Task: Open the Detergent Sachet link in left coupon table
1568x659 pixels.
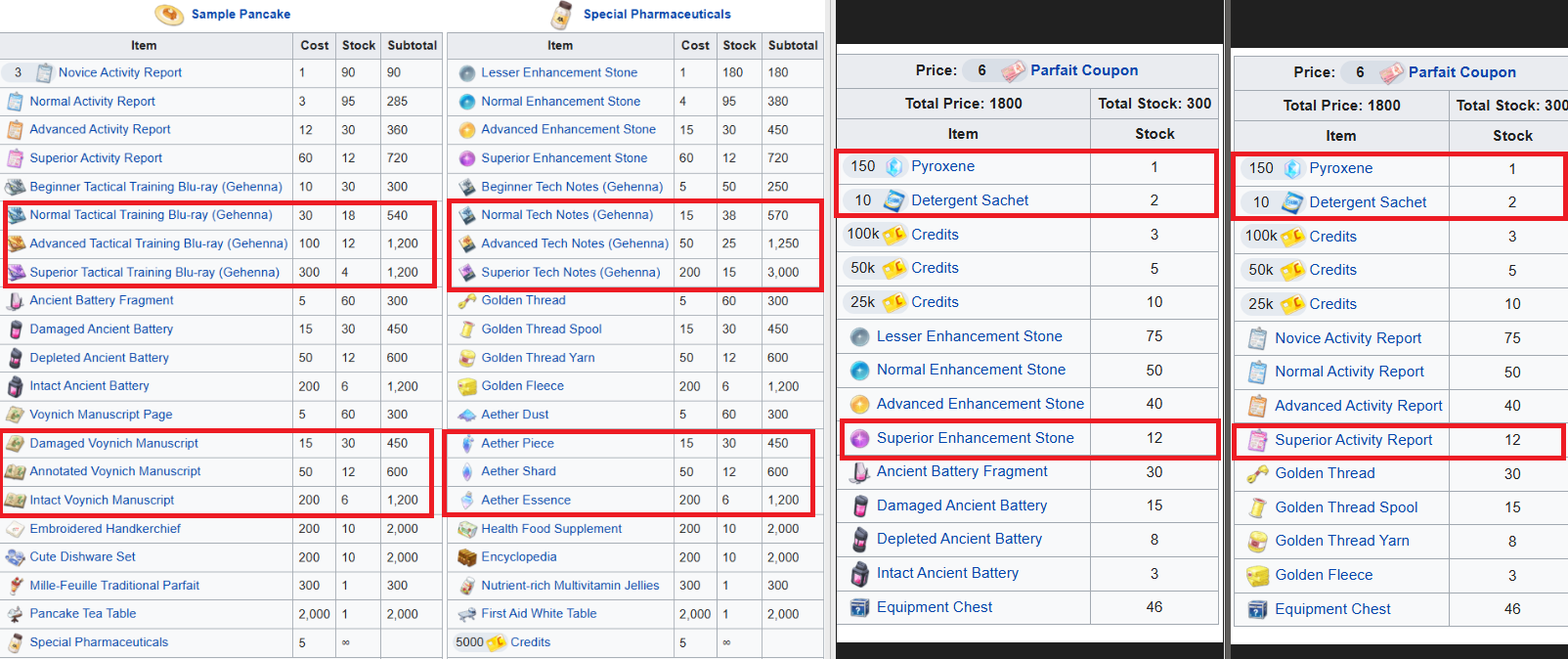Action: 970,200
